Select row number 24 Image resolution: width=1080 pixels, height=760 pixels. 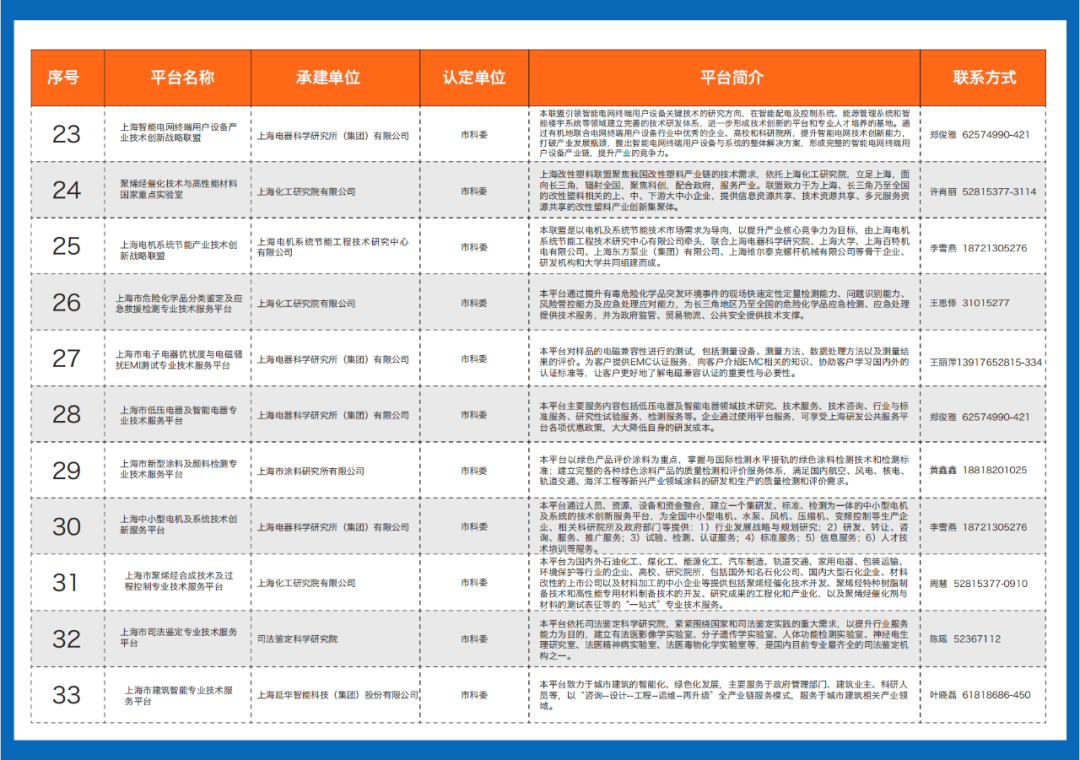click(66, 190)
